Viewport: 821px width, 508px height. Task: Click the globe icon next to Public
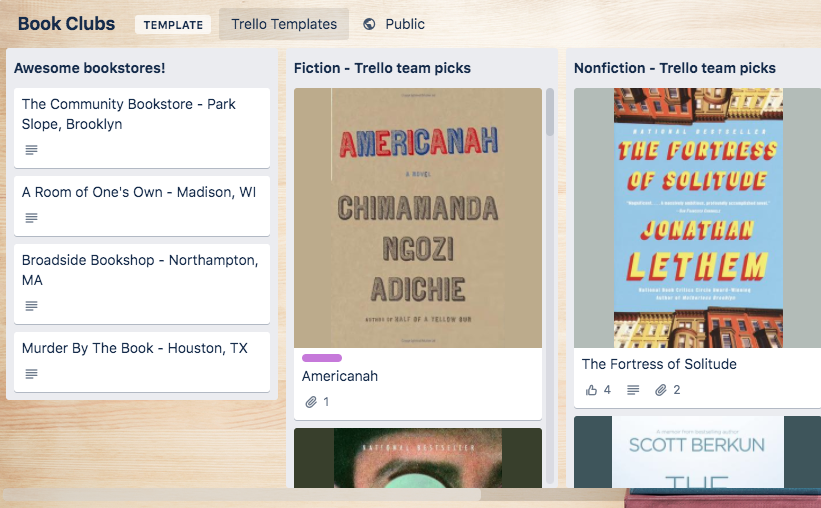tap(369, 24)
